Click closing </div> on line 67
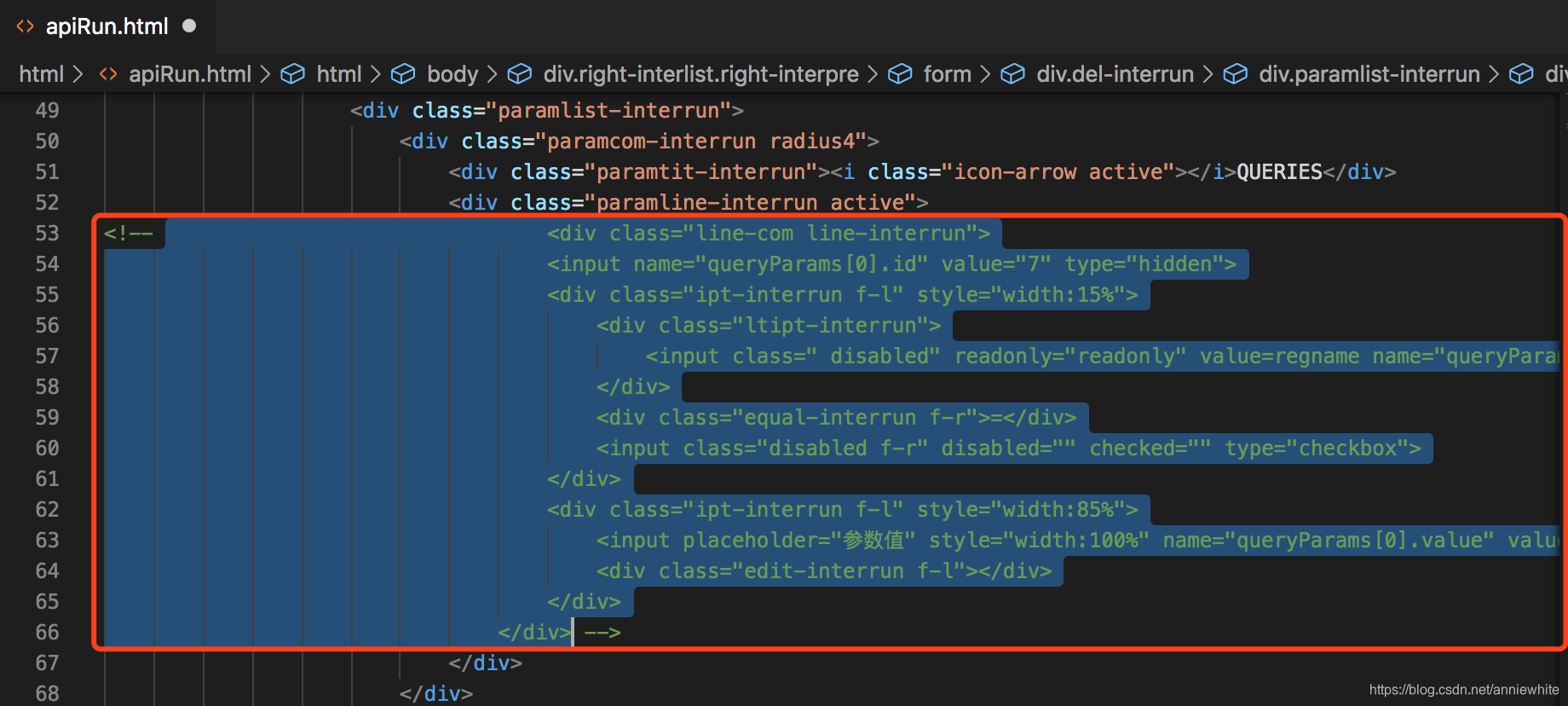 click(x=486, y=663)
